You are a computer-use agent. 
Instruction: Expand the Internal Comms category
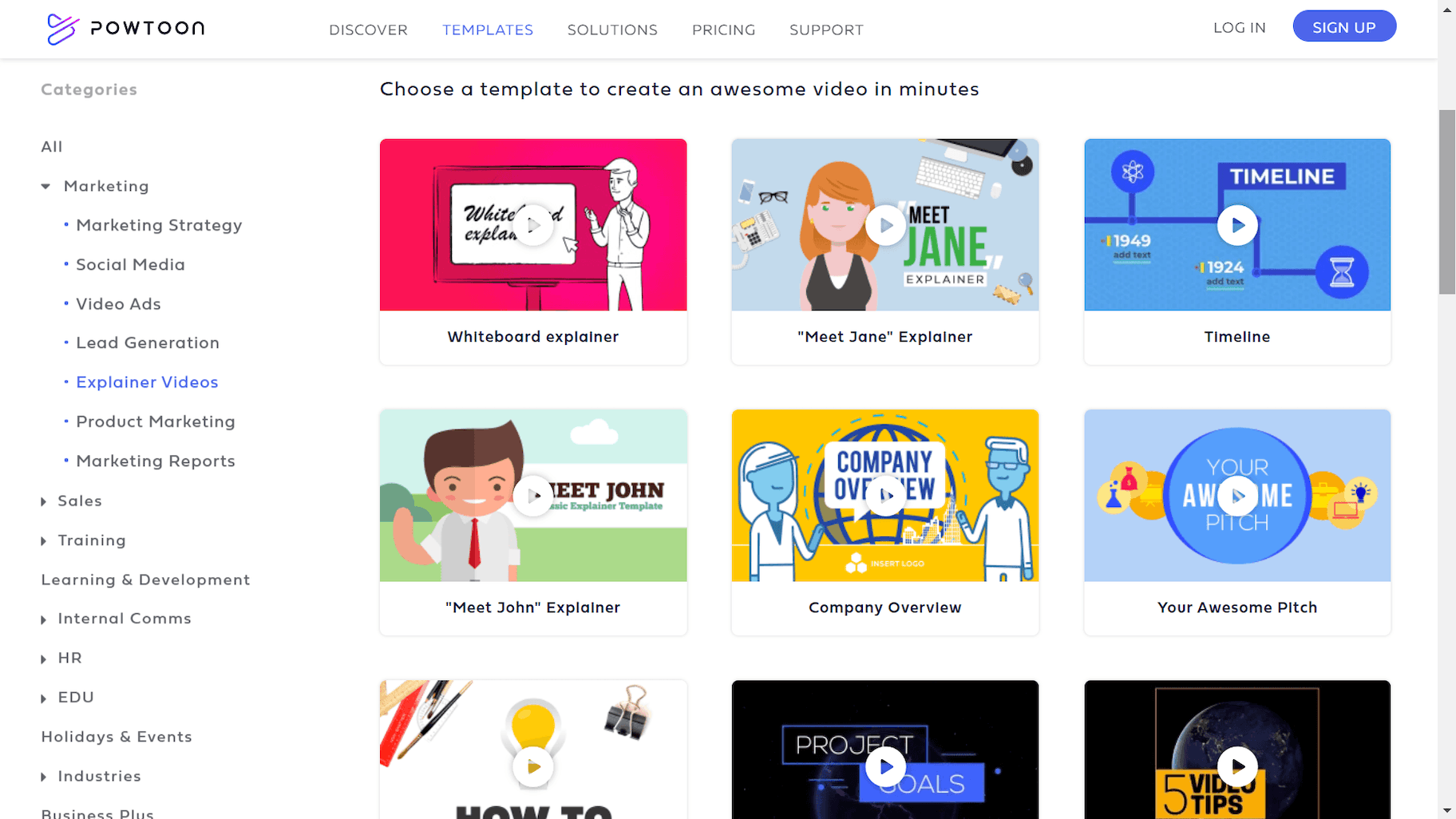tap(44, 619)
